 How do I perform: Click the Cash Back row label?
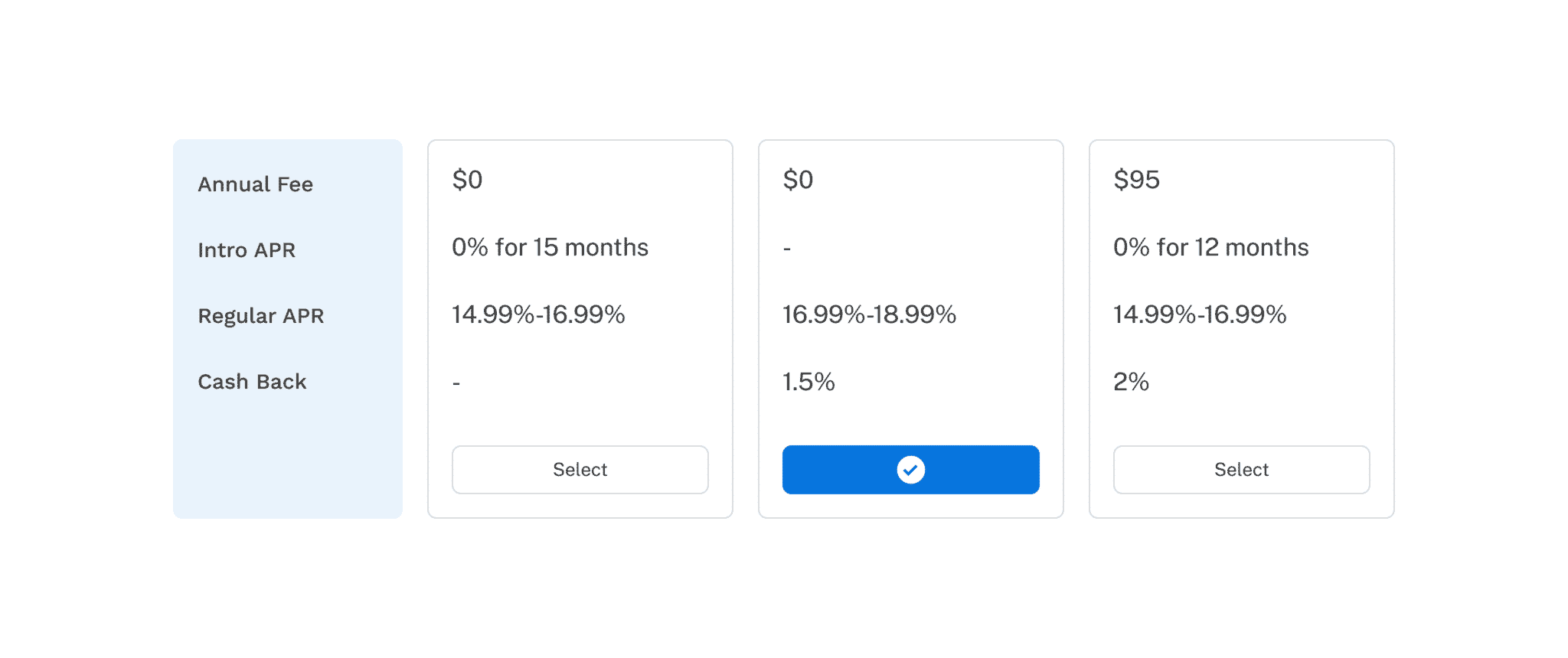coord(252,382)
